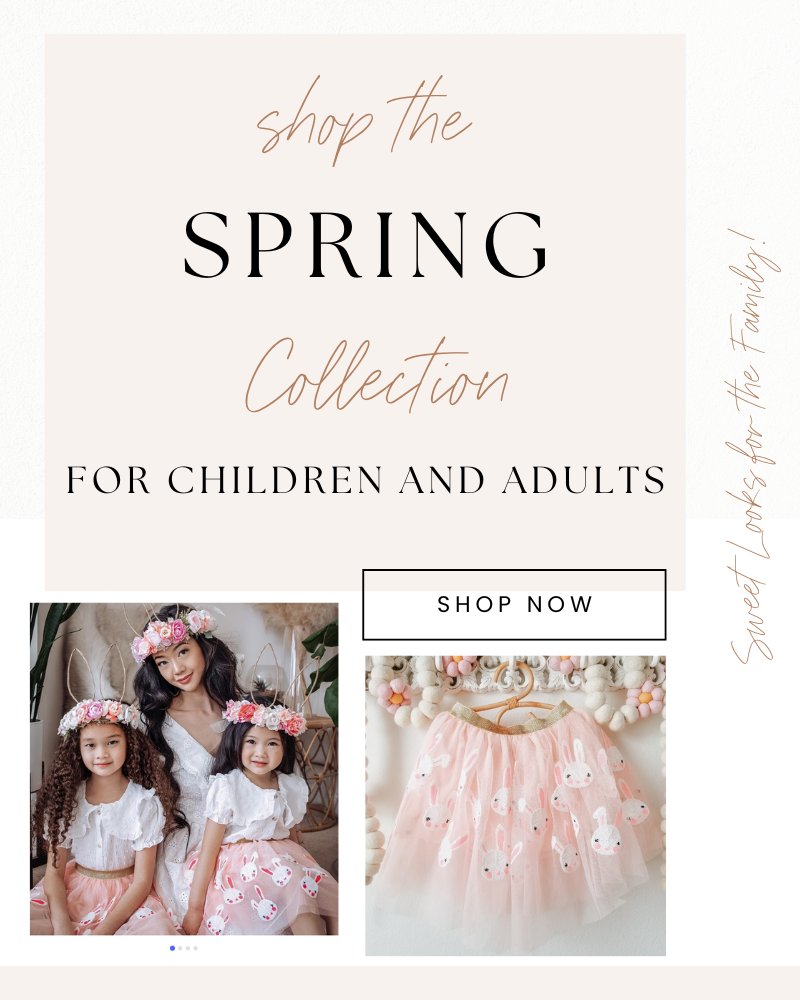The image size is (800, 1000).
Task: Click the beige footer strip at bottom
Action: point(400,983)
